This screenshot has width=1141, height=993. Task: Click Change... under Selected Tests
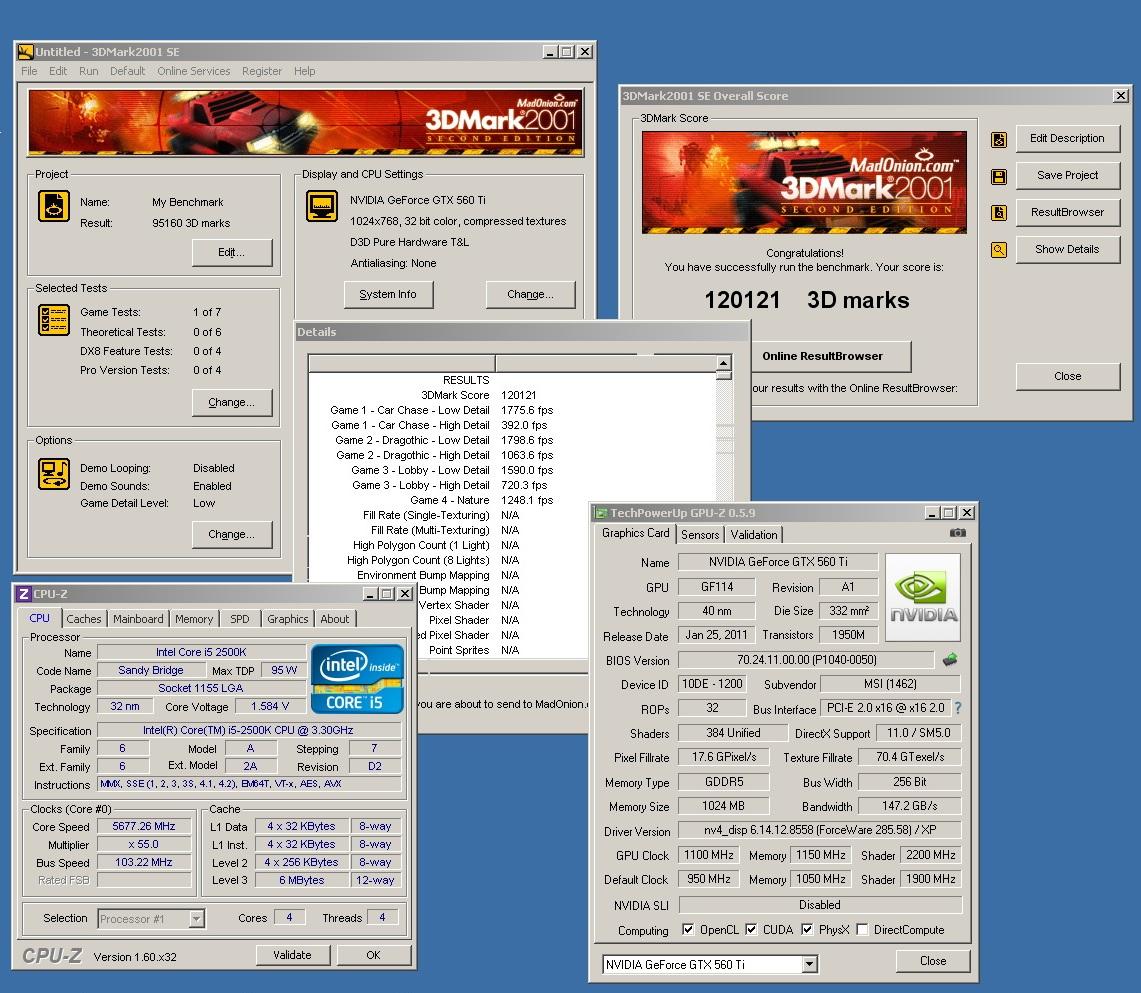[232, 402]
